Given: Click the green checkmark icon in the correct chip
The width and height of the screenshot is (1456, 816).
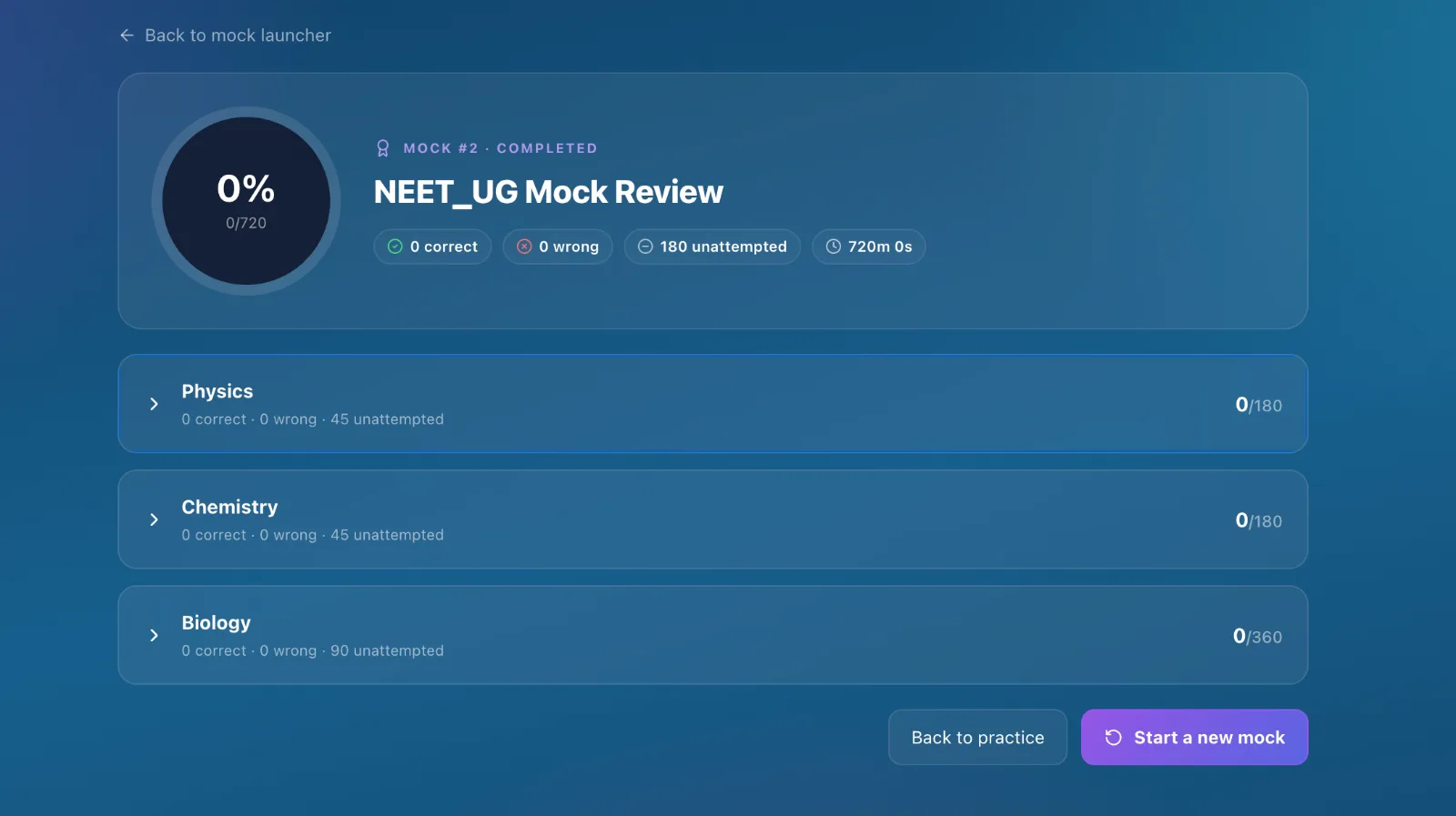Looking at the screenshot, I should (395, 247).
